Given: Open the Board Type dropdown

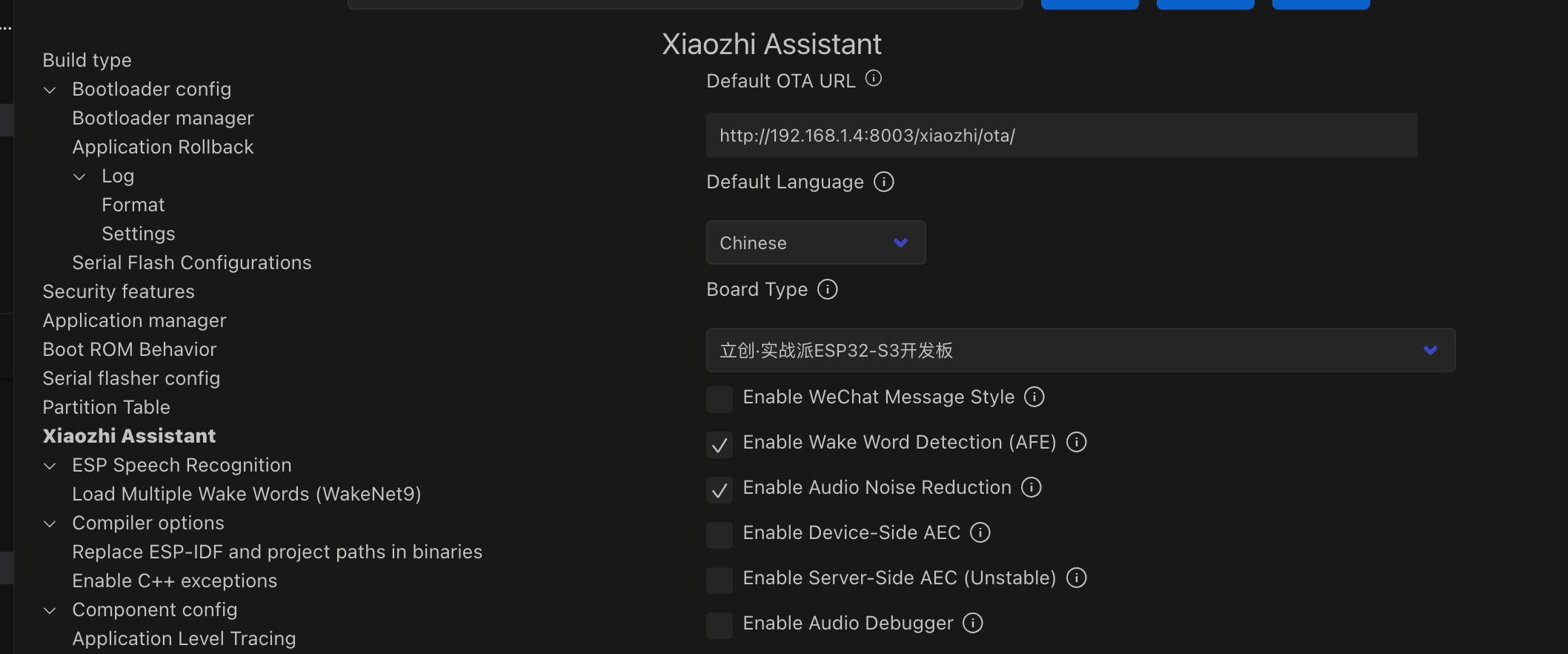Looking at the screenshot, I should [1080, 350].
